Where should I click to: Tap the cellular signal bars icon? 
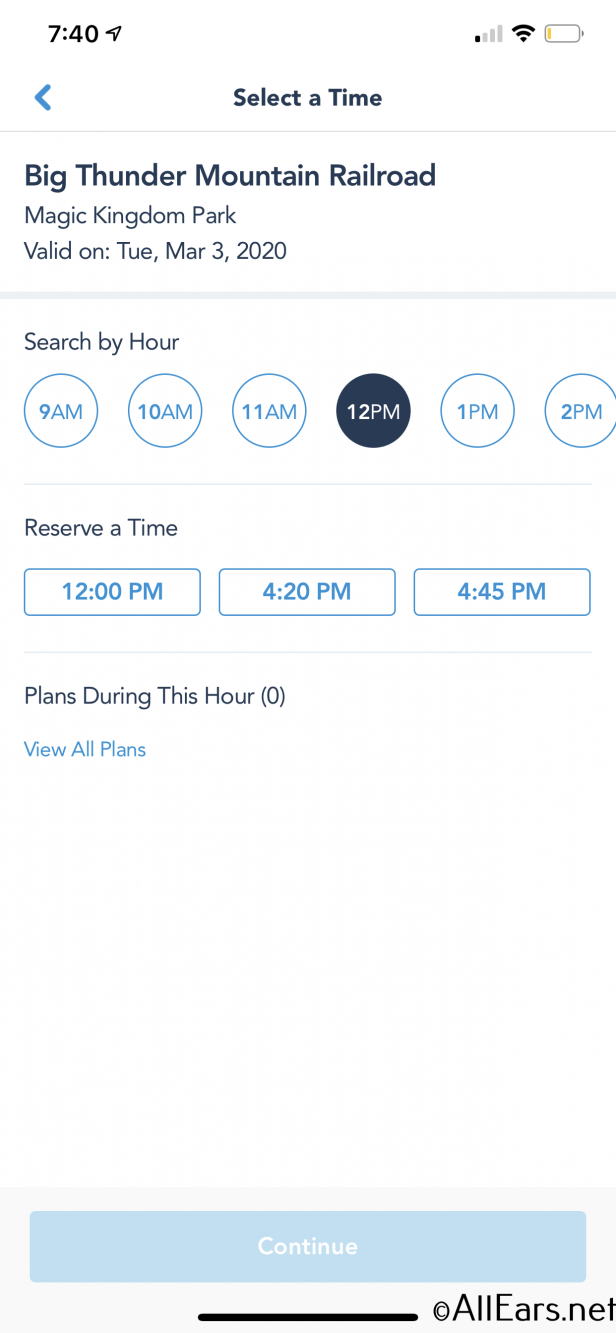coord(489,35)
